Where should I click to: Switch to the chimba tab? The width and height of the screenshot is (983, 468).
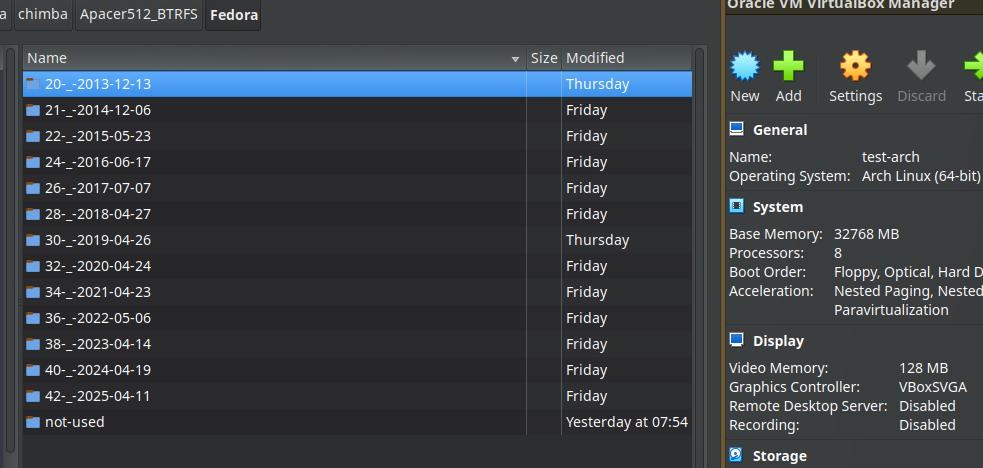tap(42, 15)
